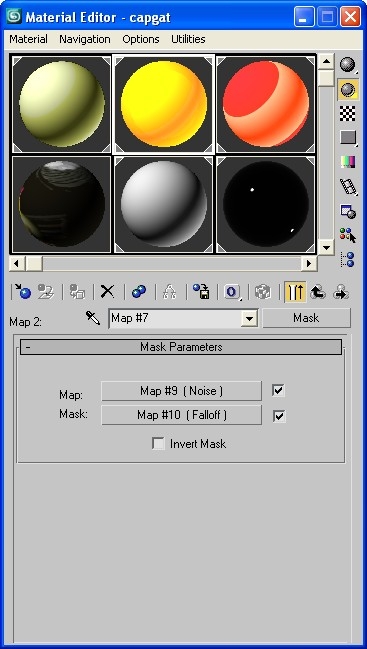Image resolution: width=367 pixels, height=649 pixels.
Task: Toggle checkered Background icon
Action: coord(348,113)
